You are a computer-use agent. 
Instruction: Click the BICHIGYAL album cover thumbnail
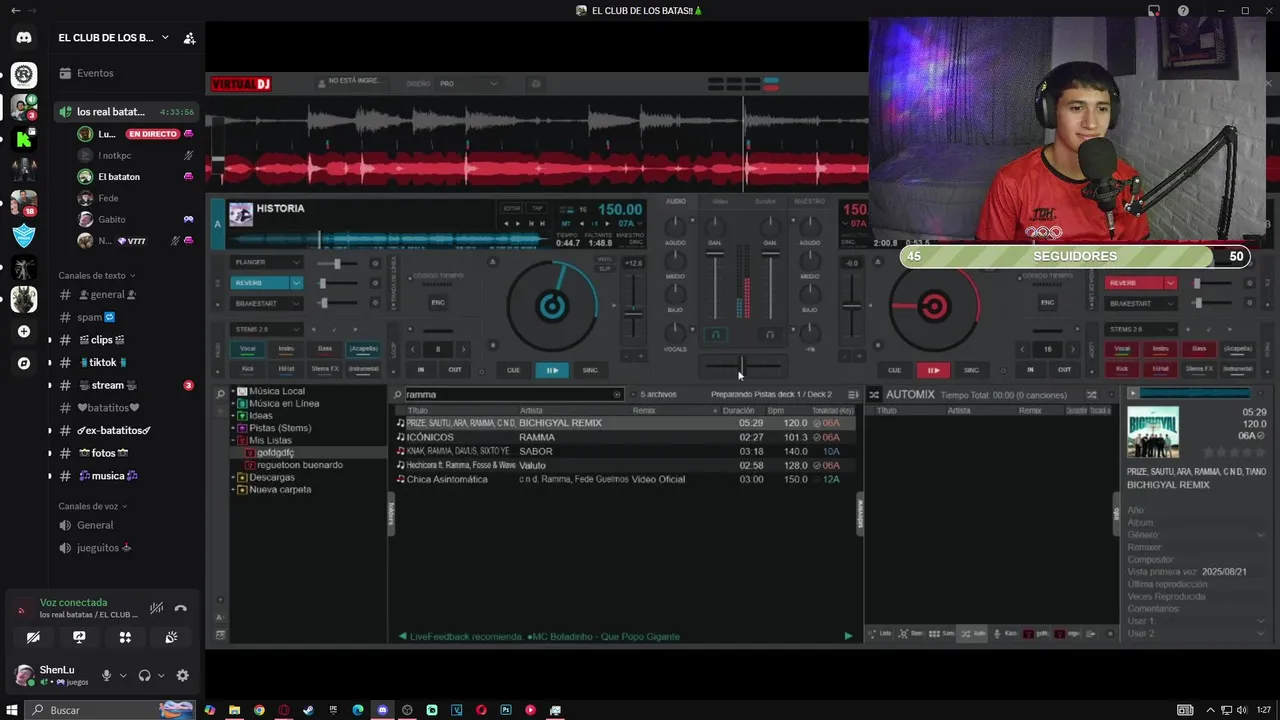1153,432
